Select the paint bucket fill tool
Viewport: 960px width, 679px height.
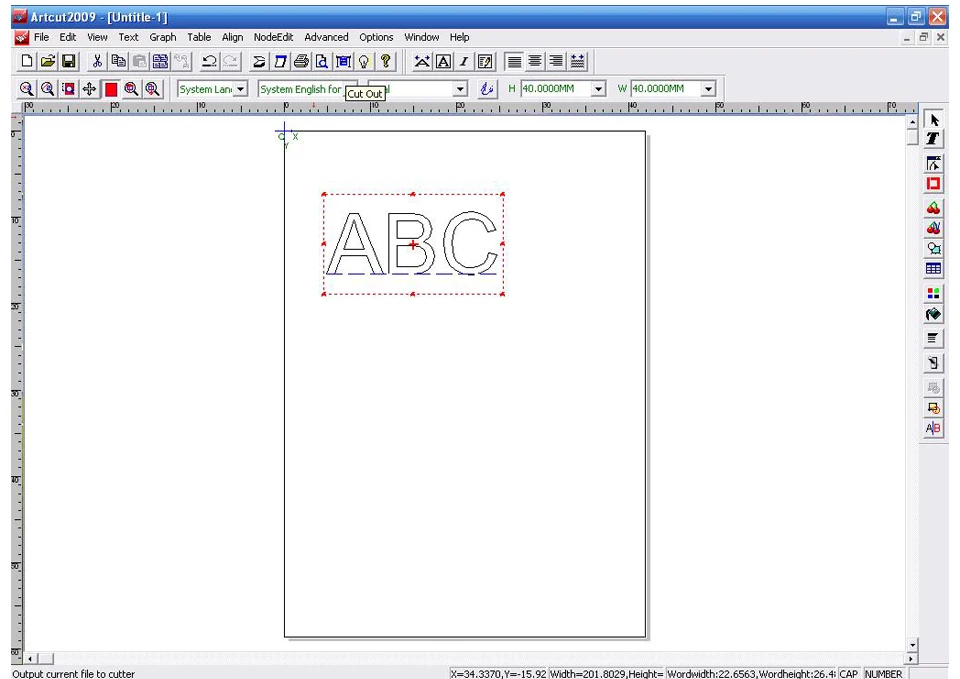(x=933, y=314)
